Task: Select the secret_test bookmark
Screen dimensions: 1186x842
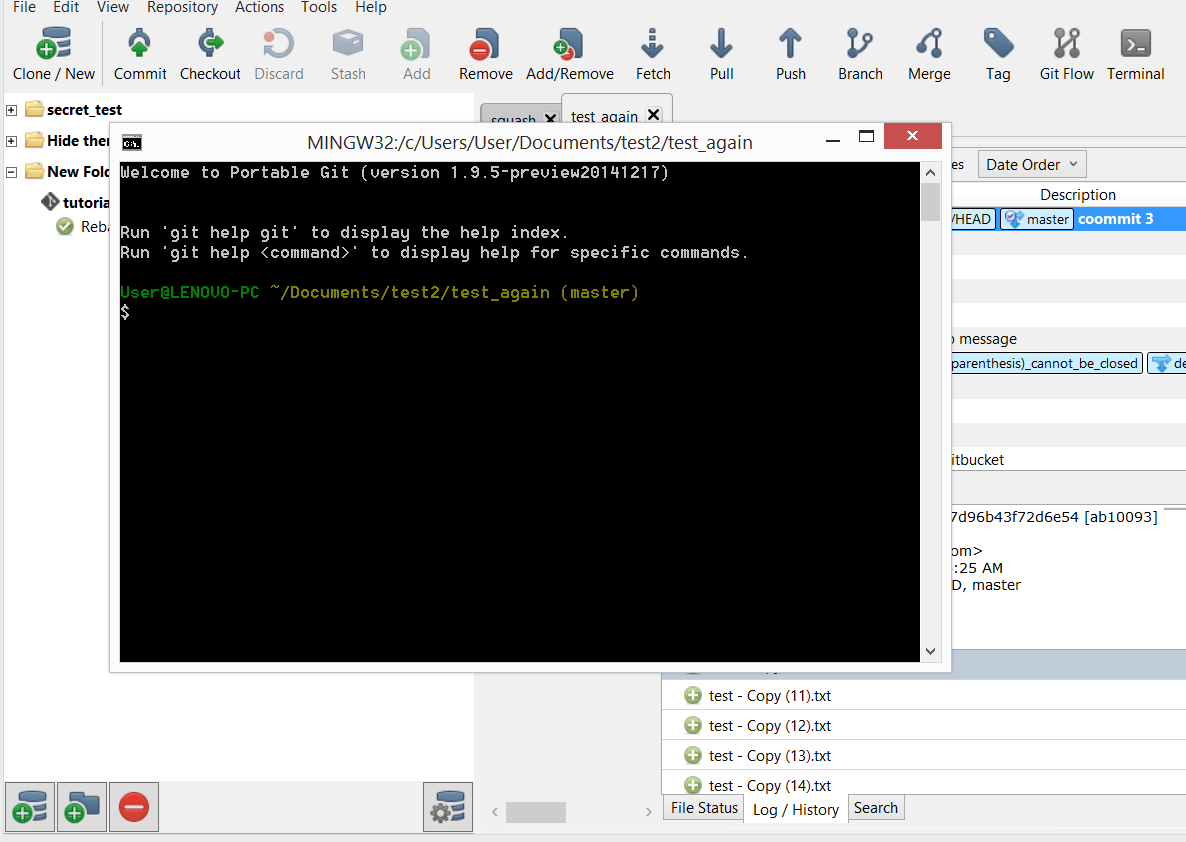Action: tap(84, 110)
